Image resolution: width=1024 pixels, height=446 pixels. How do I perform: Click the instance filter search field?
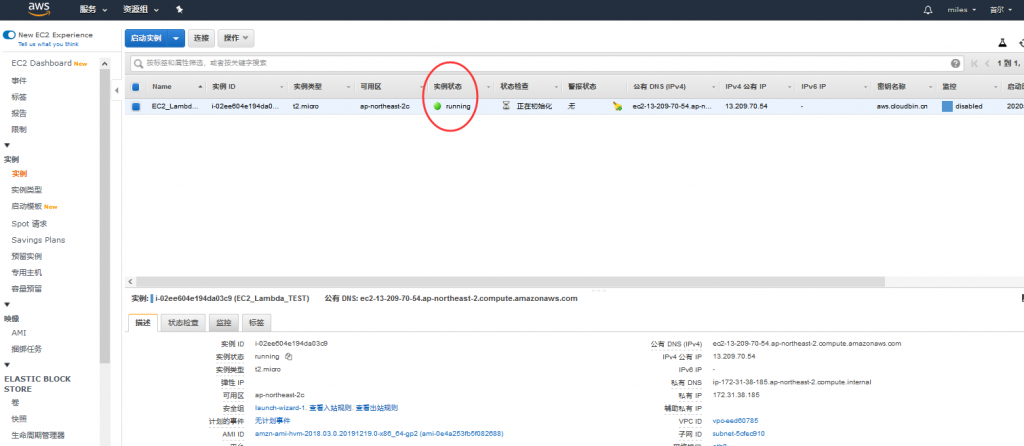(x=540, y=63)
